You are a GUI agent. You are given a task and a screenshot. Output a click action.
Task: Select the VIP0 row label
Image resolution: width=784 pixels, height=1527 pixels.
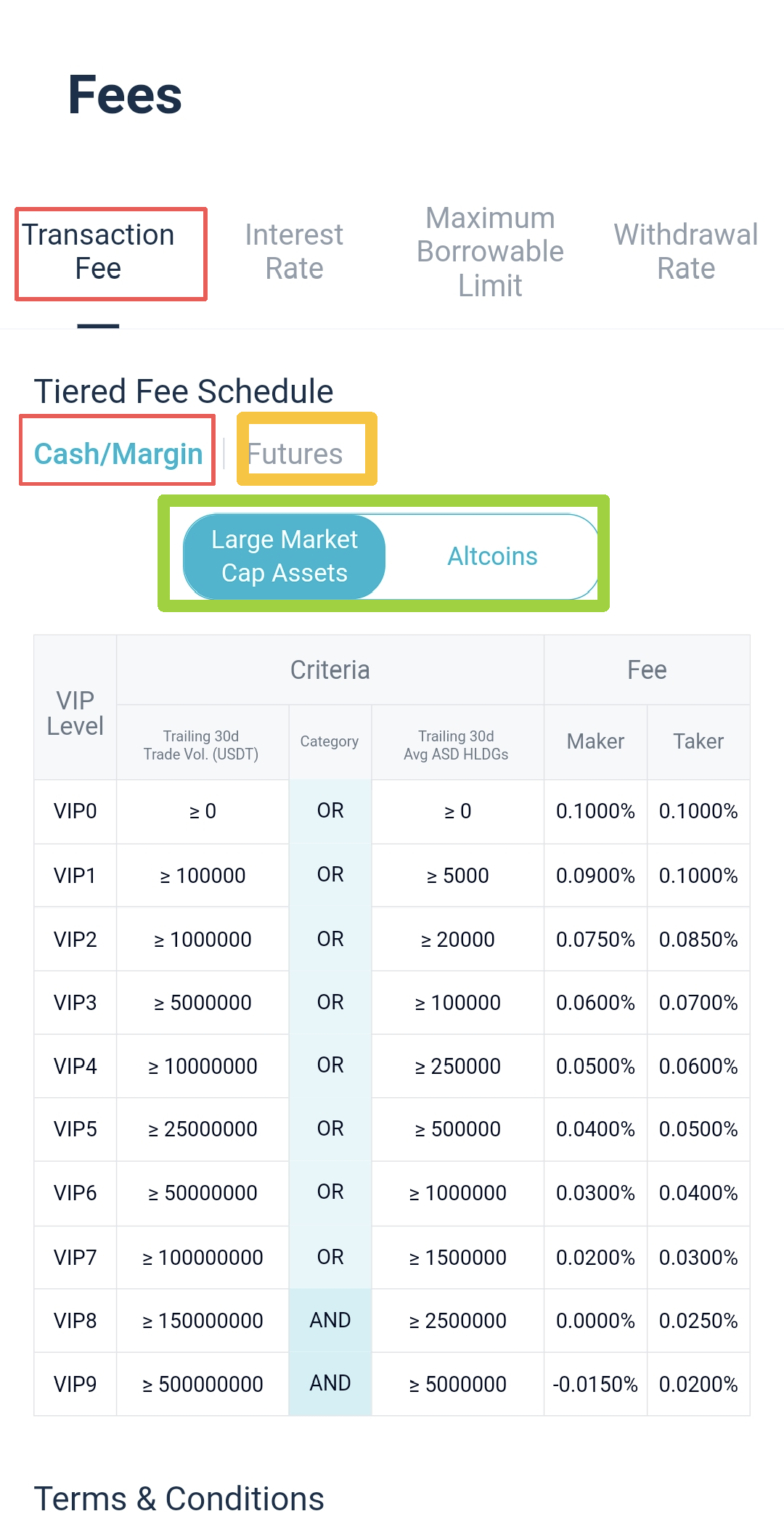75,811
